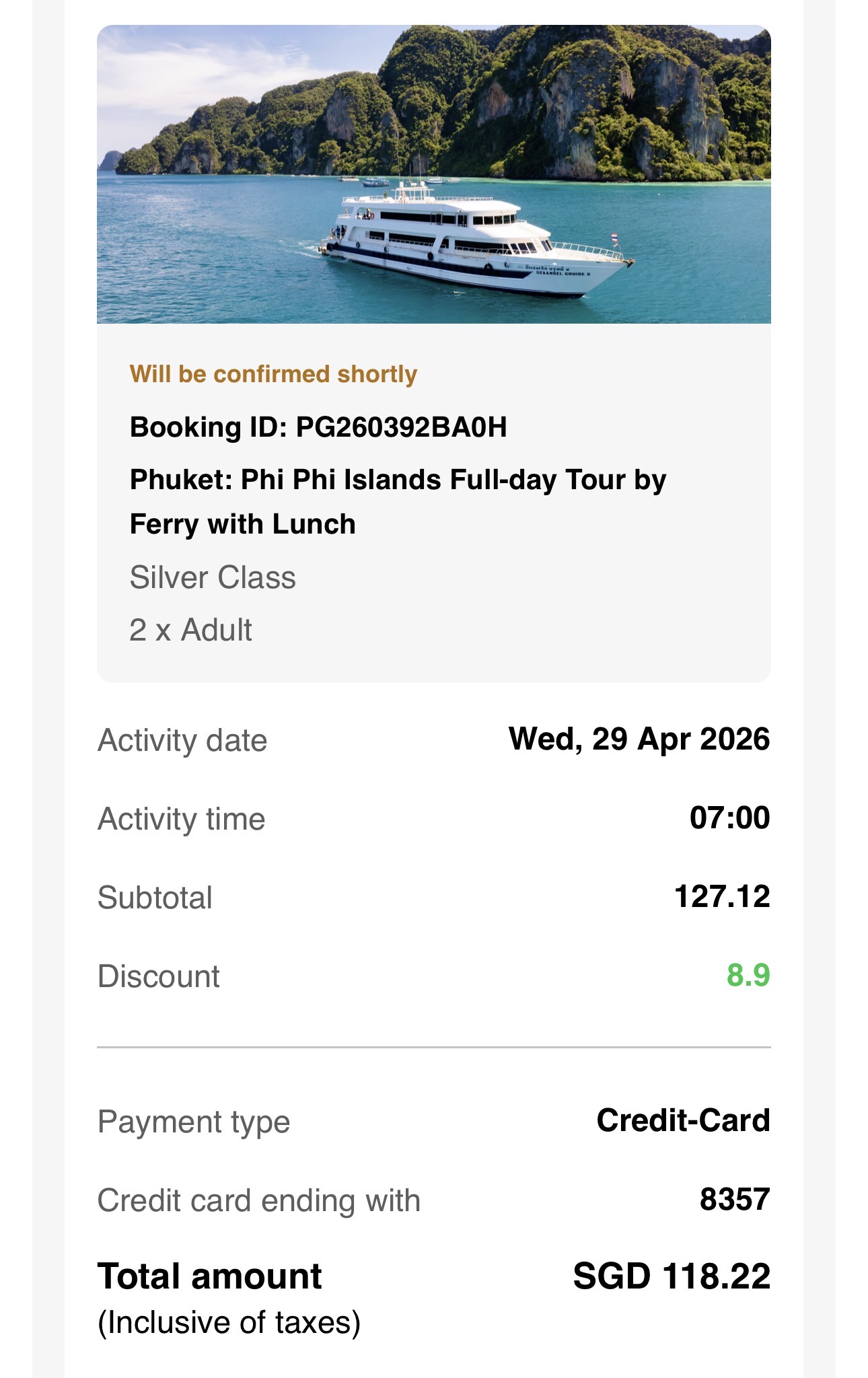Tap the 07:00 activity time value
The width and height of the screenshot is (868, 1378).
coord(729,818)
